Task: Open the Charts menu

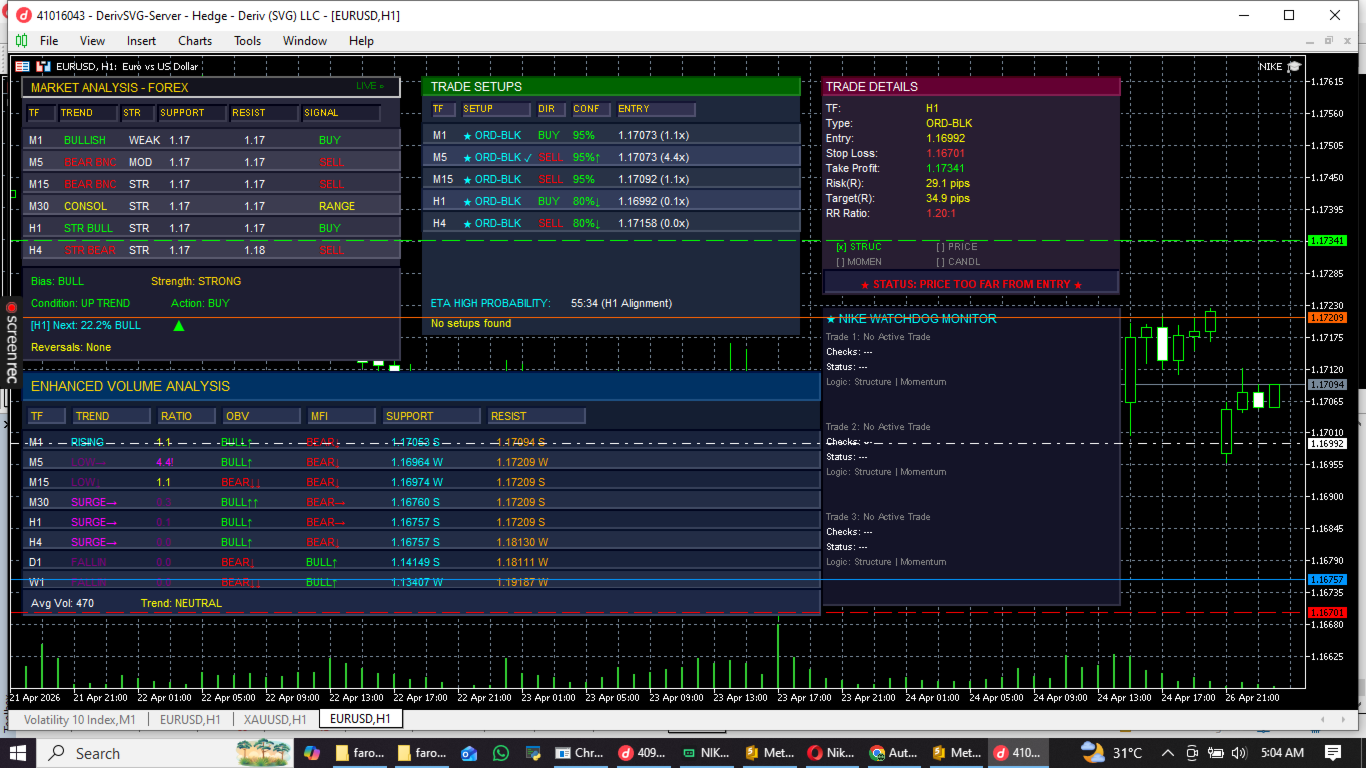Action: point(195,41)
